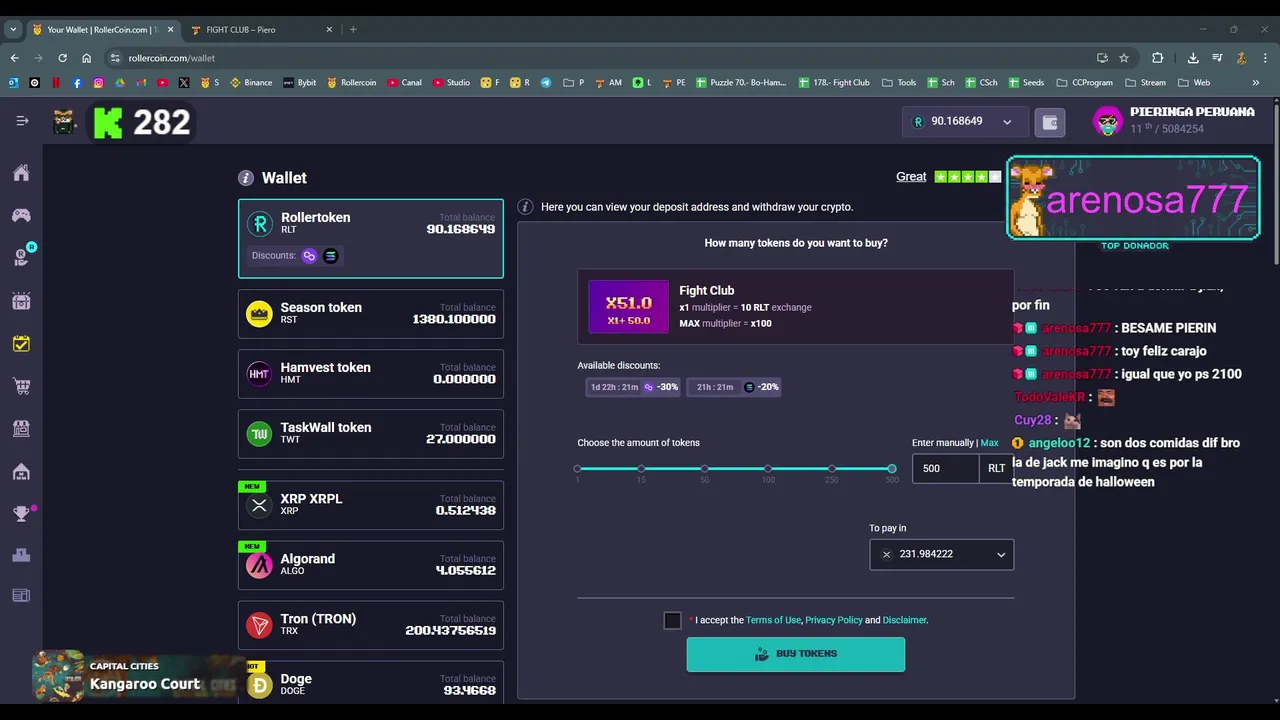Open the 178.- Fight Club bookmark
Viewport: 1280px width, 720px height.
(x=834, y=83)
